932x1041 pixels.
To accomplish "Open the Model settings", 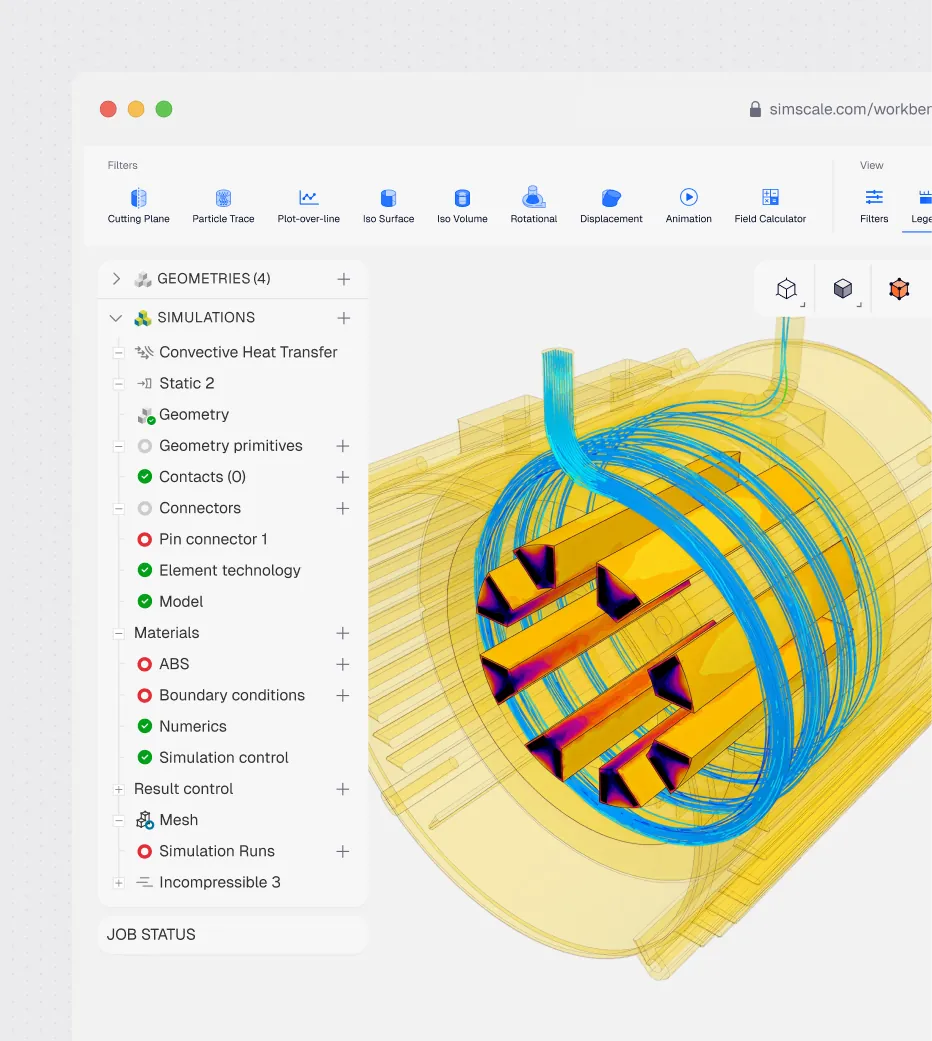I will tap(181, 601).
